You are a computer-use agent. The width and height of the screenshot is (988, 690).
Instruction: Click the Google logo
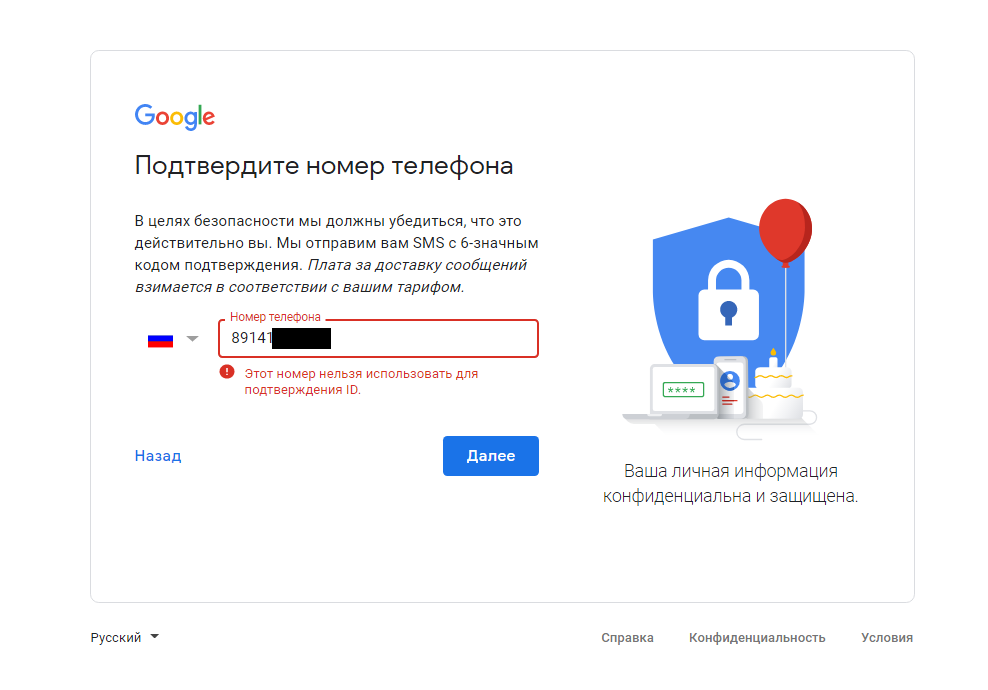[175, 117]
